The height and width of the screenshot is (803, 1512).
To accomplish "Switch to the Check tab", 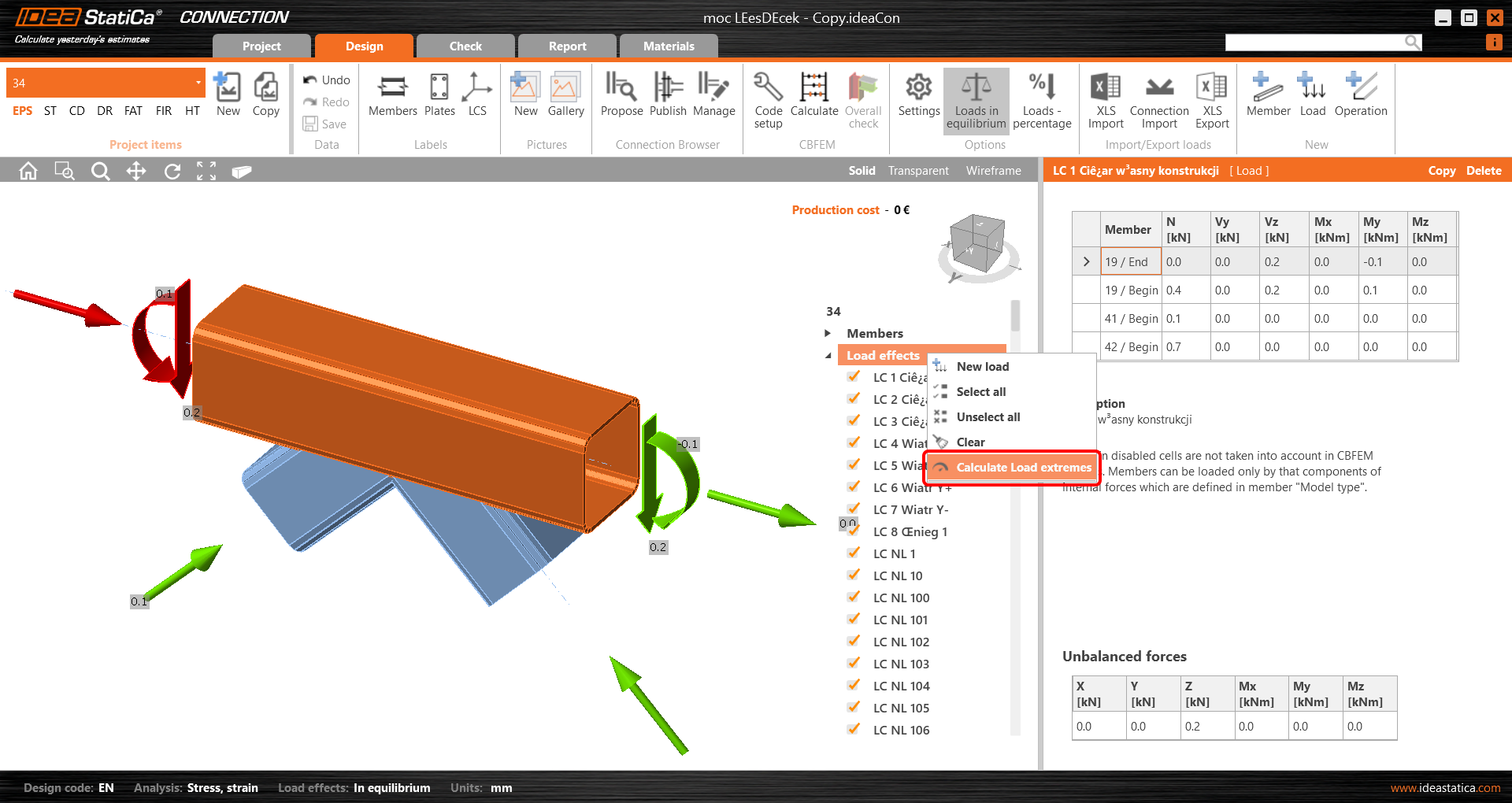I will [x=465, y=46].
